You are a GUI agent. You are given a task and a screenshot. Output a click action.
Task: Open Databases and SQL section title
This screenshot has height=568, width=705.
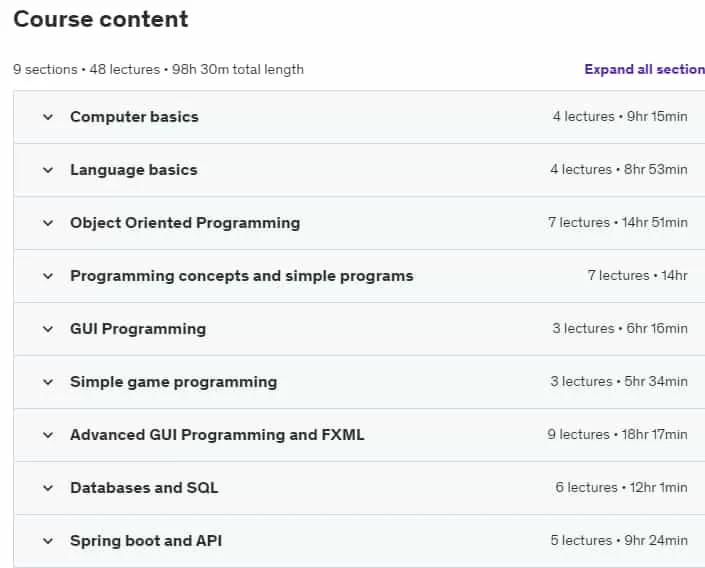tap(144, 488)
